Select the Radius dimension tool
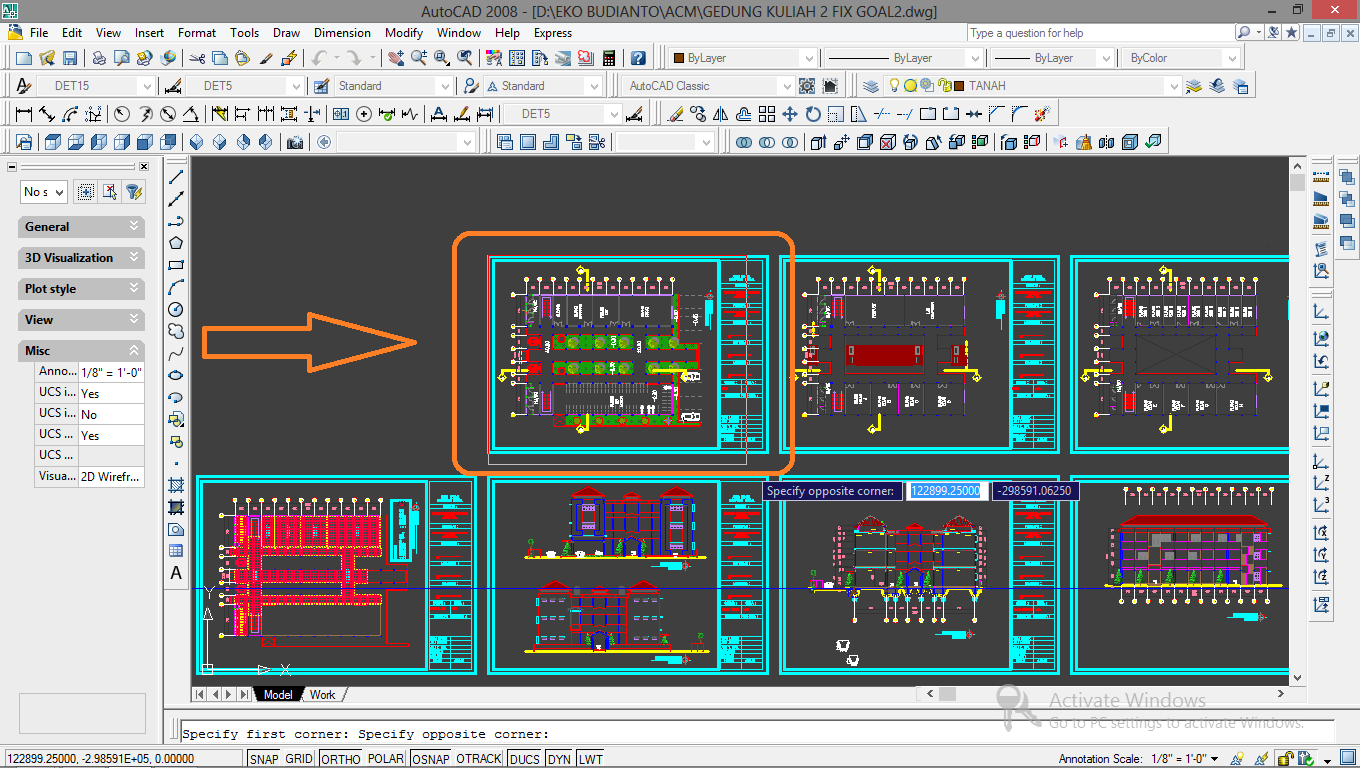Viewport: 1360px width, 768px height. 122,114
